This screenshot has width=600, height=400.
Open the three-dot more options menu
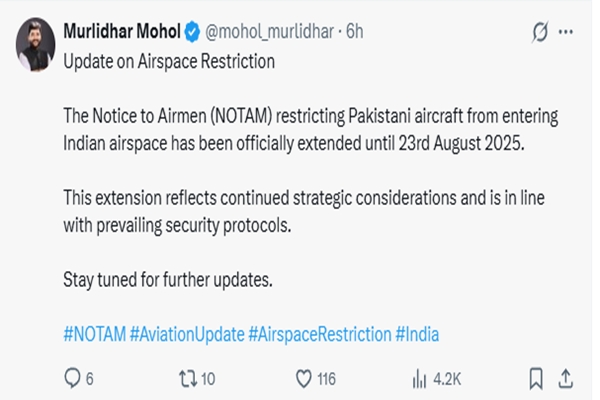567,32
